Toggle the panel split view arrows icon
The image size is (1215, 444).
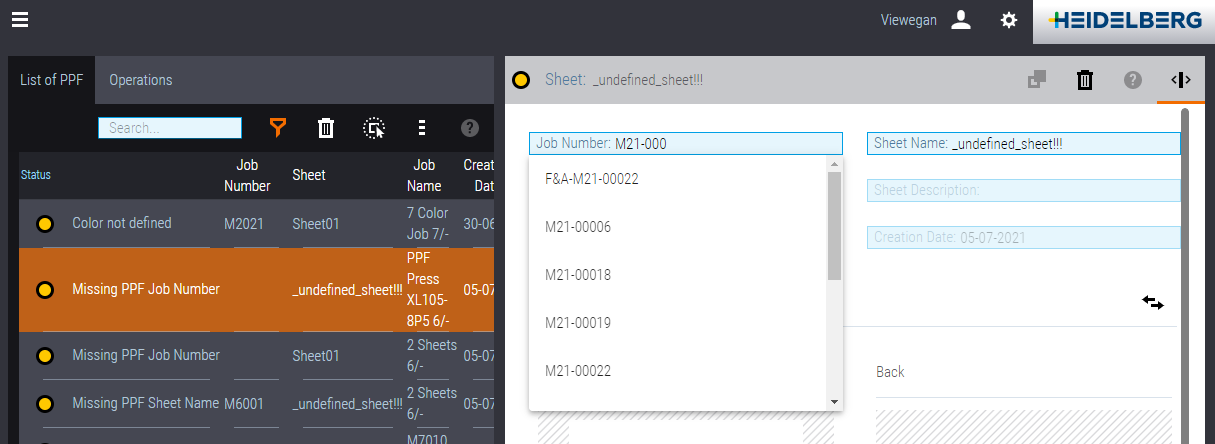[x=1180, y=80]
